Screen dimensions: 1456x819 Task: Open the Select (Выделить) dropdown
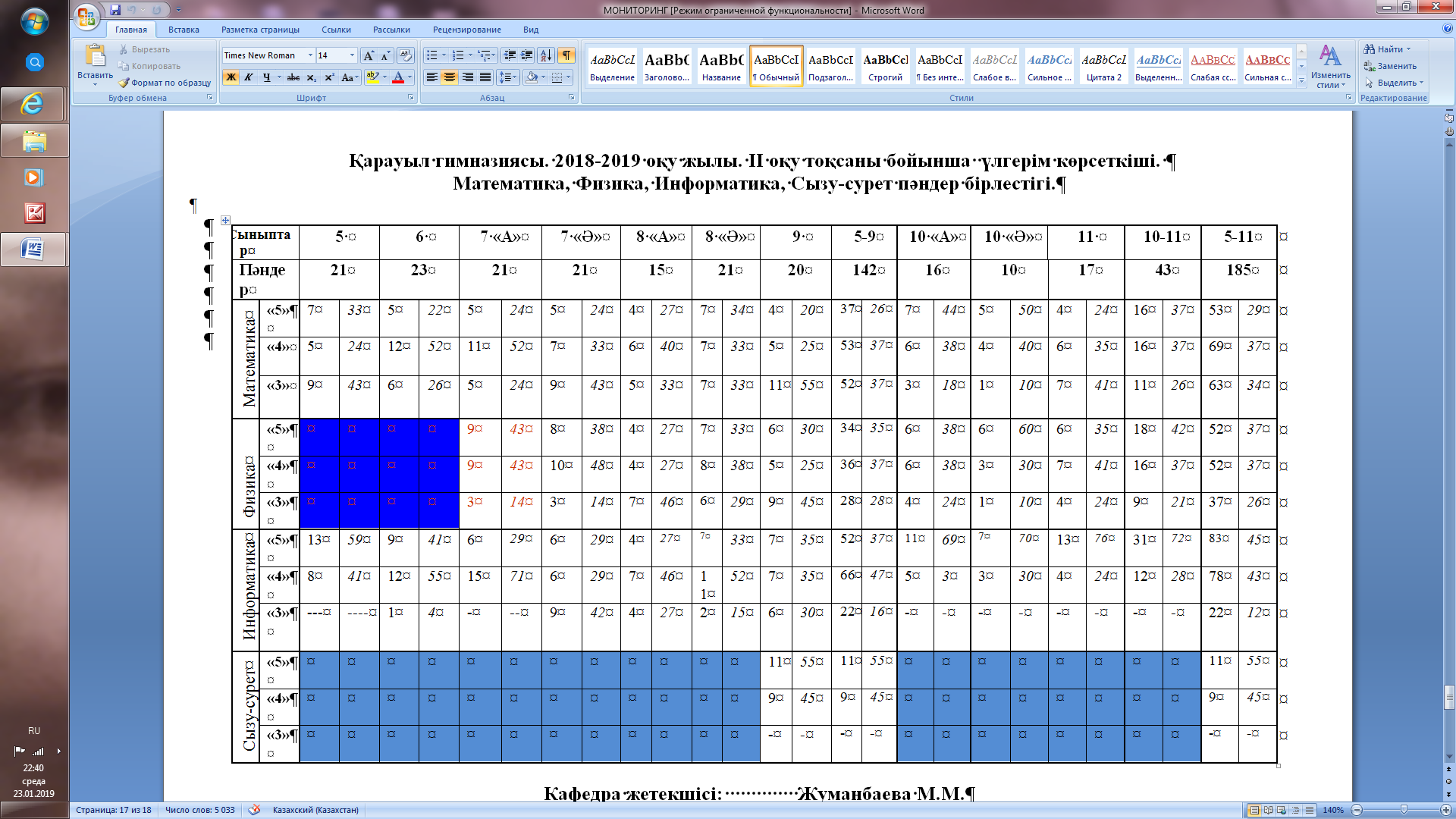point(1395,83)
